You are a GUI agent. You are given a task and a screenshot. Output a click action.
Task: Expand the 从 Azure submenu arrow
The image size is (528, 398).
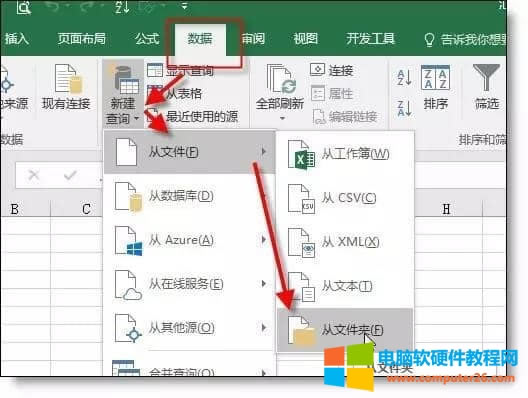pos(264,240)
